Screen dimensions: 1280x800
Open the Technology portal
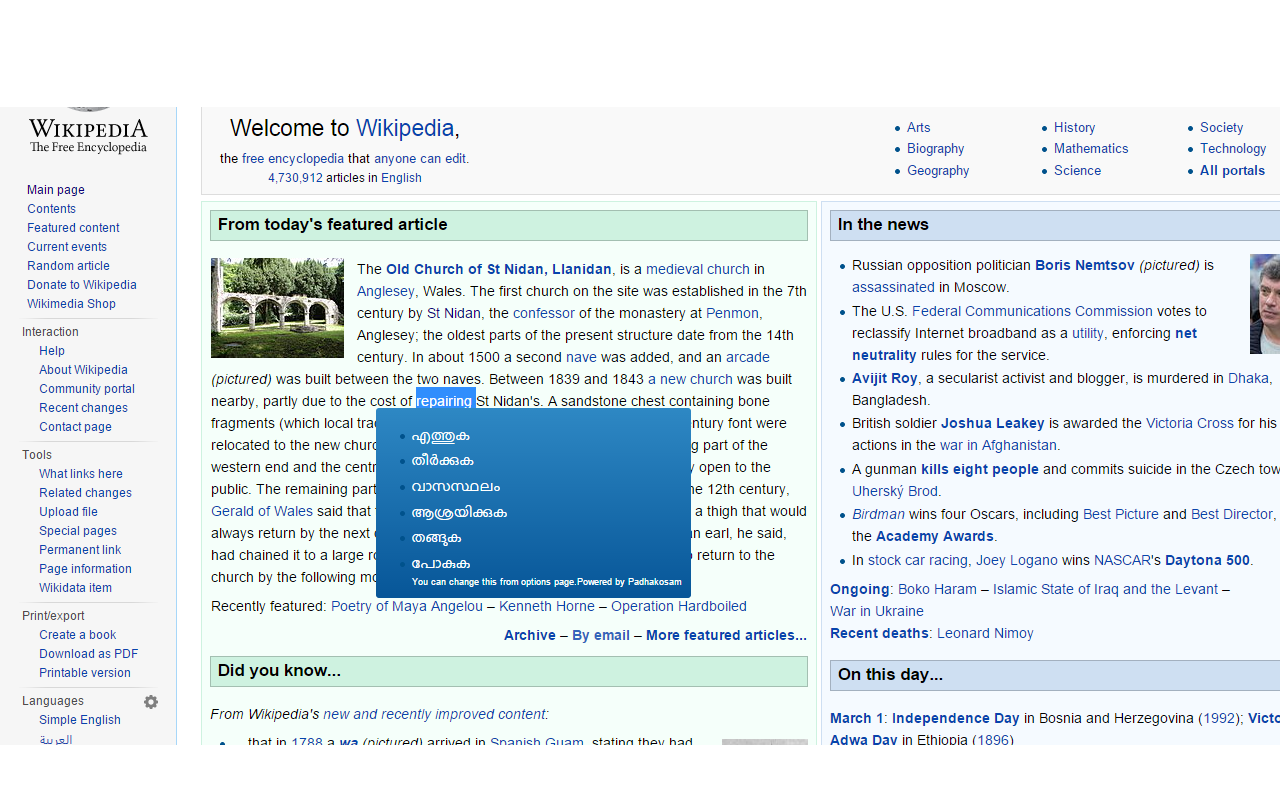(x=1233, y=149)
